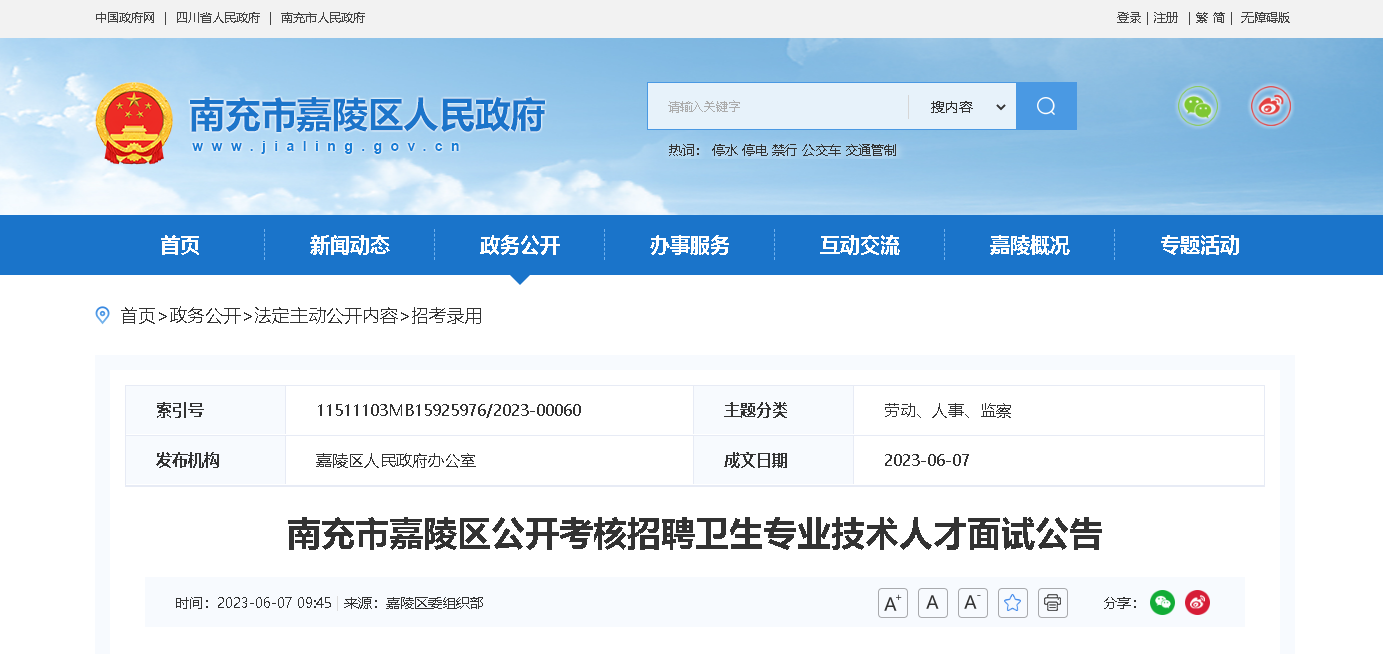Open the 政务公开 navigation tab
Screen dimensions: 1383x654
(520, 245)
